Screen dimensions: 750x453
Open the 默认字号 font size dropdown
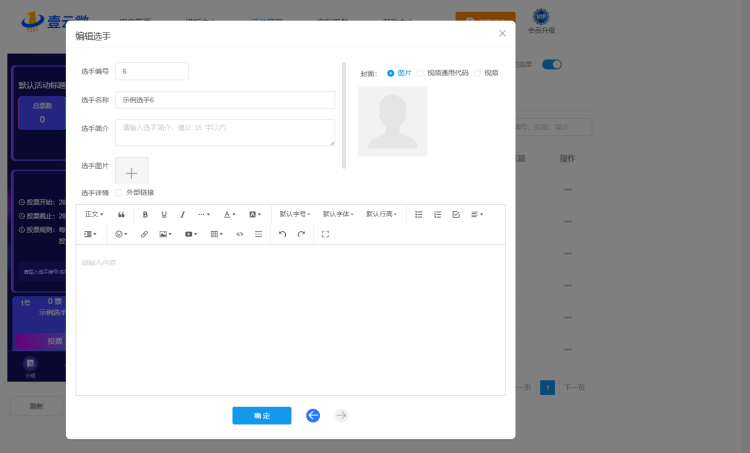point(294,214)
